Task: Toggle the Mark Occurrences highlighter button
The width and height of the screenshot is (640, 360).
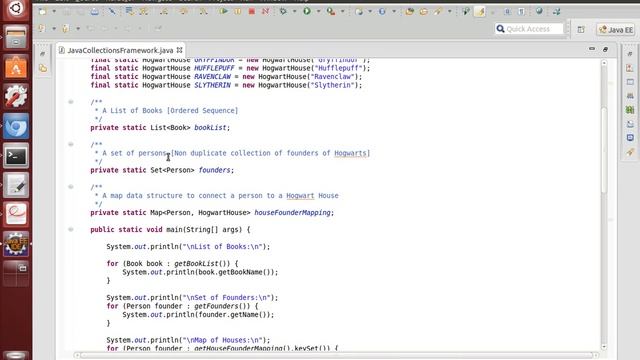Action: click(480, 11)
